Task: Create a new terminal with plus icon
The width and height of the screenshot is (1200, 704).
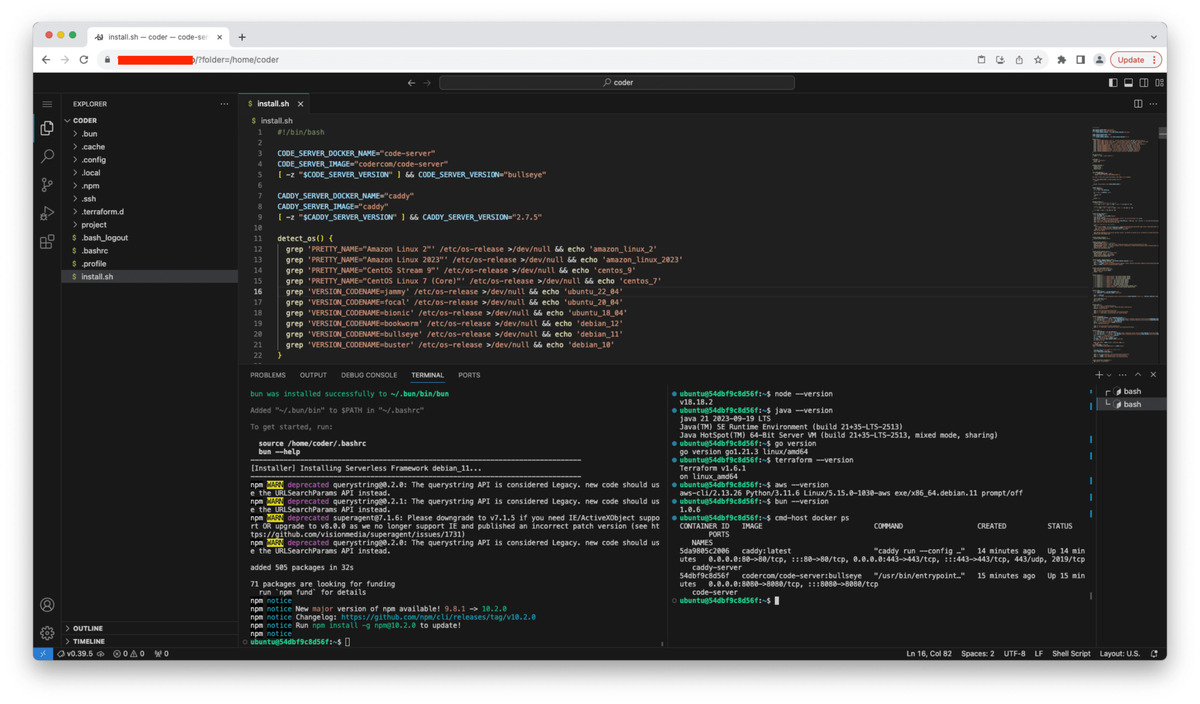Action: (1099, 375)
